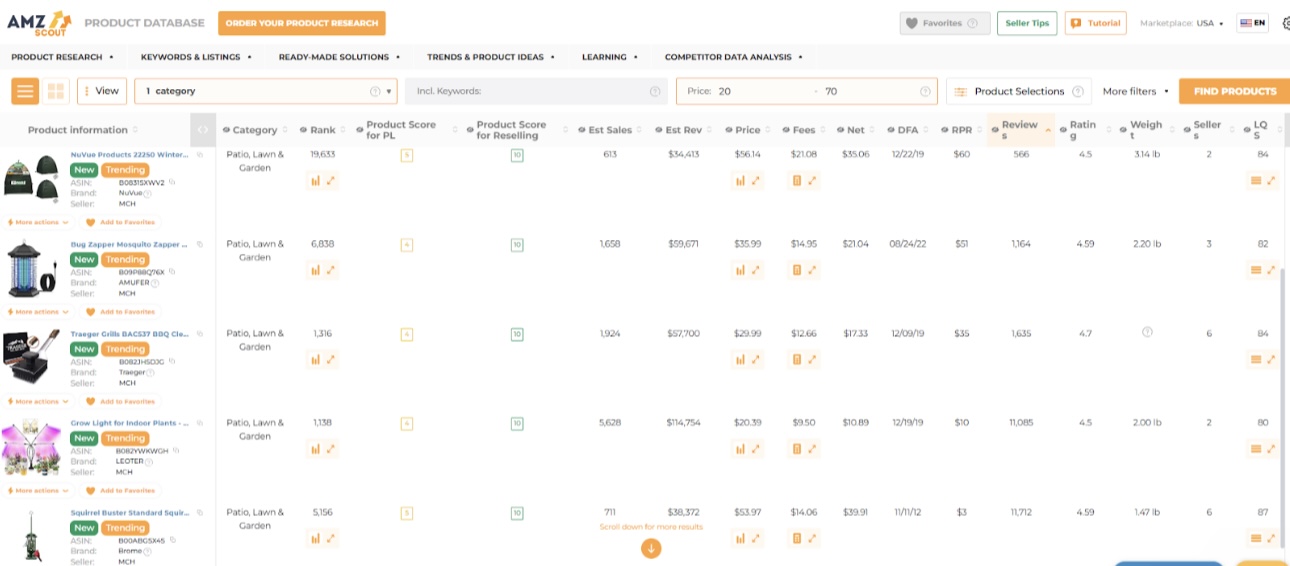Image resolution: width=1290 pixels, height=566 pixels.
Task: Expand rank graph arrow for Bug Zapper row
Action: coord(331,270)
